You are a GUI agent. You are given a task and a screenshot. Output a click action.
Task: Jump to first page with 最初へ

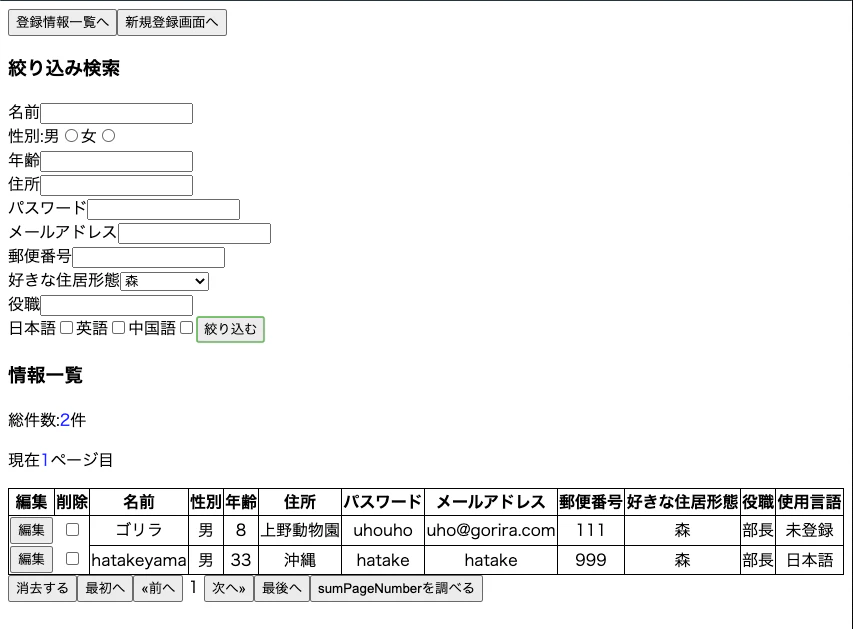pyautogui.click(x=105, y=588)
